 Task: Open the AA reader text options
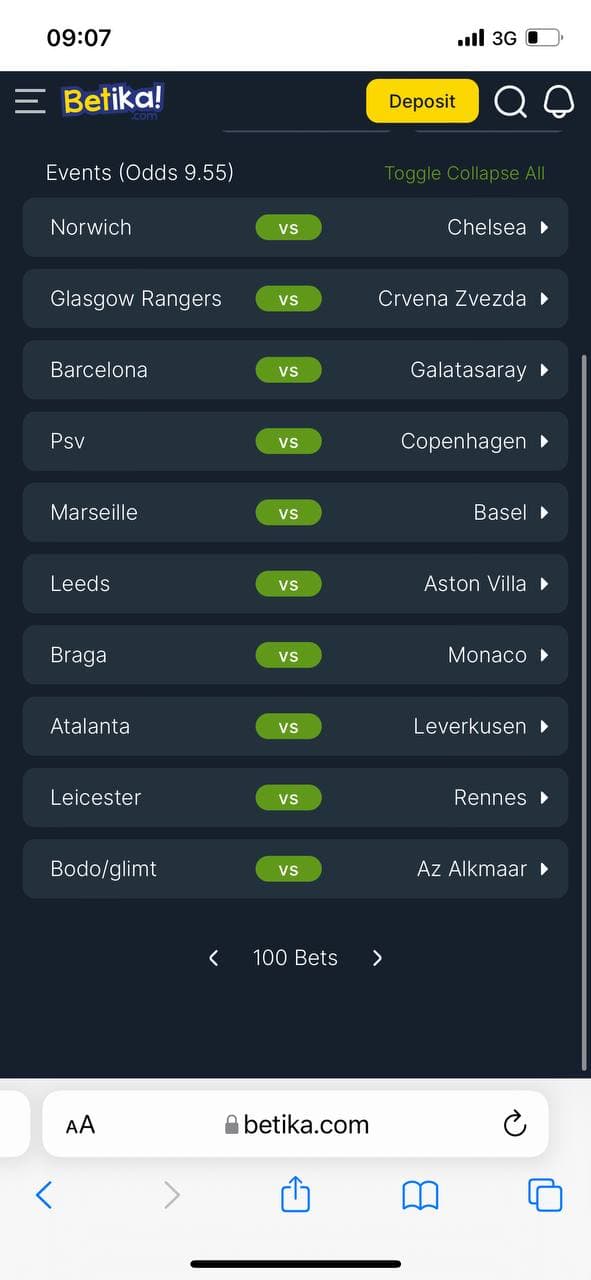click(x=80, y=1125)
